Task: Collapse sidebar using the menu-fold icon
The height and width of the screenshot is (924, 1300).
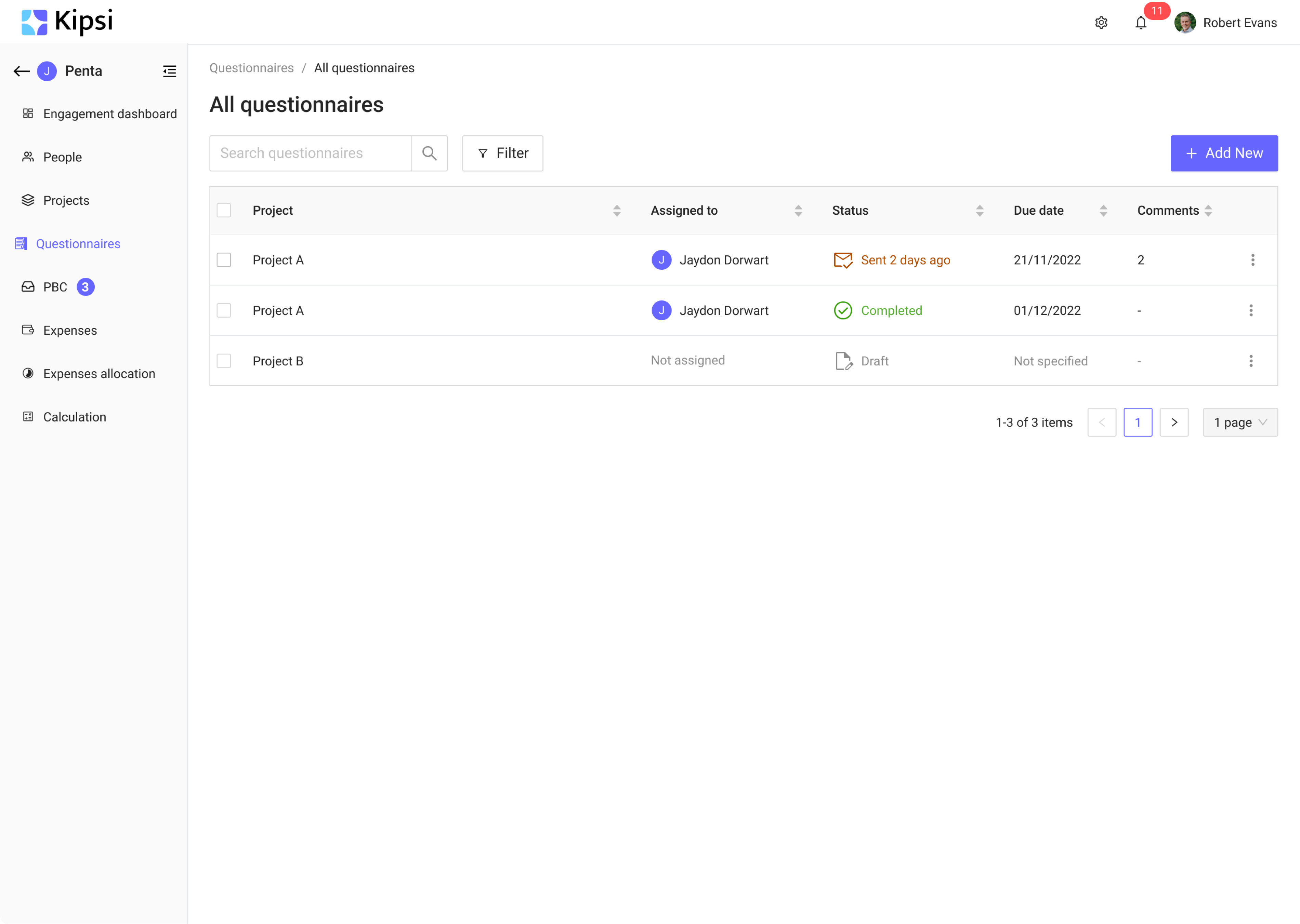Action: 170,71
